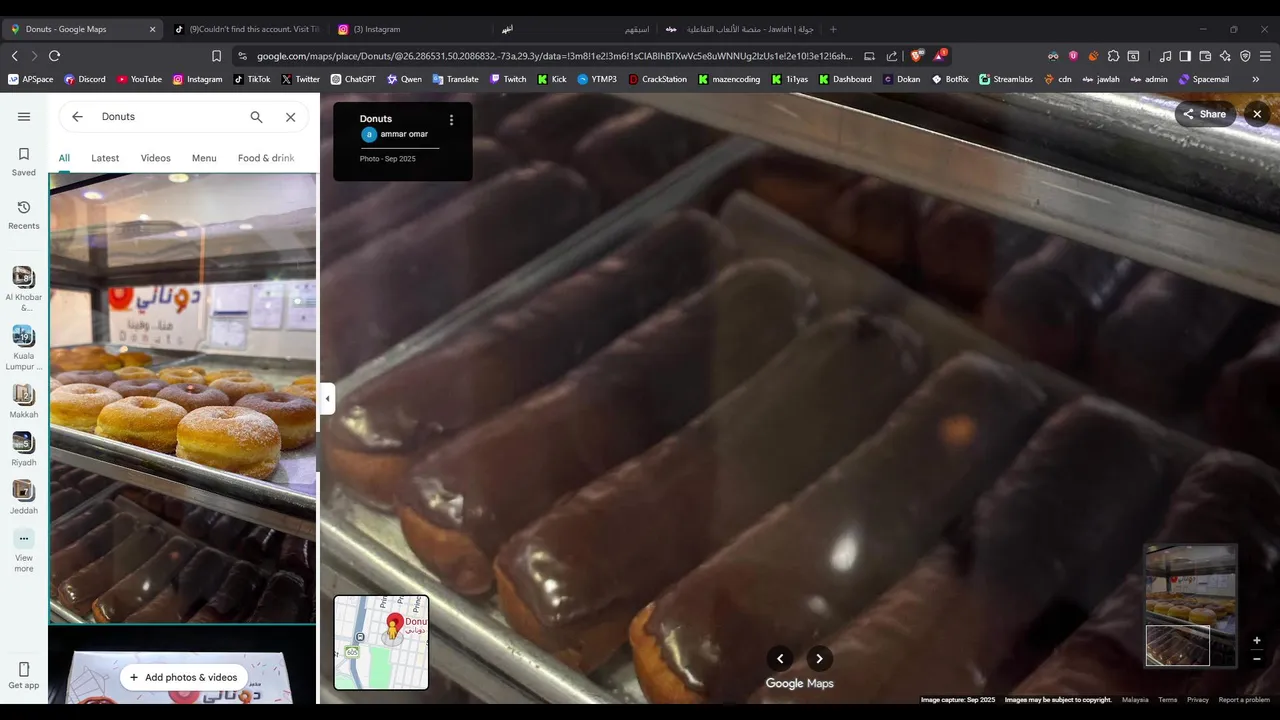Image resolution: width=1280 pixels, height=720 pixels.
Task: Click the media control music note icon
Action: point(1165,56)
